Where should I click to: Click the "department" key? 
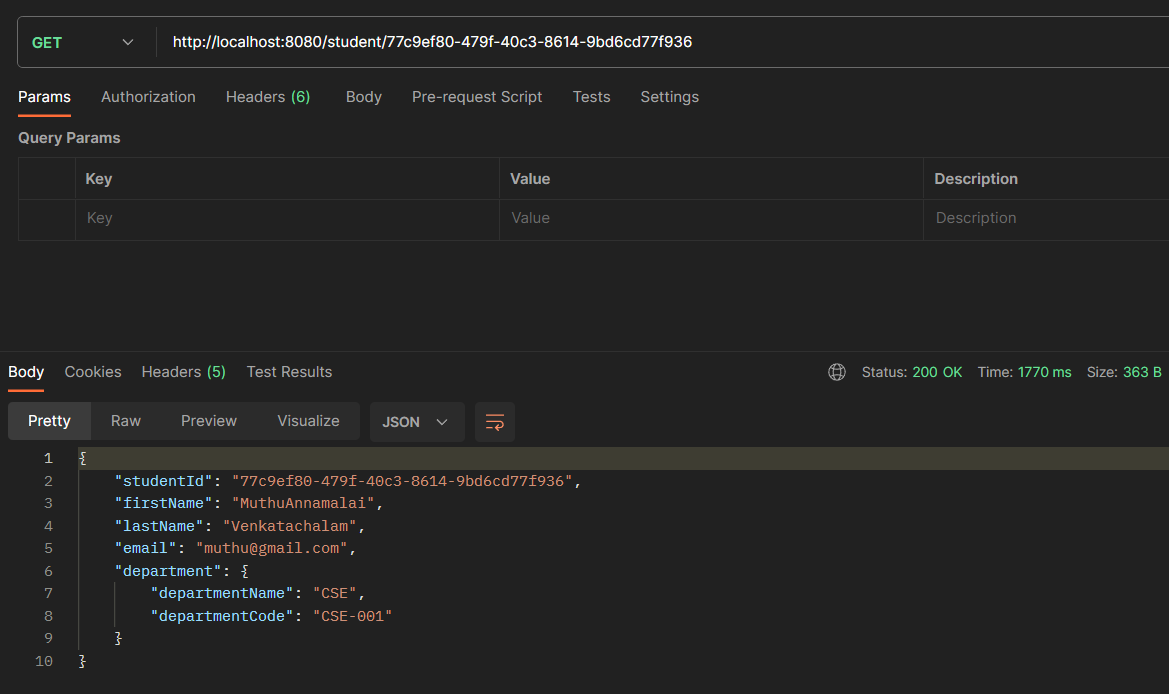(x=168, y=571)
